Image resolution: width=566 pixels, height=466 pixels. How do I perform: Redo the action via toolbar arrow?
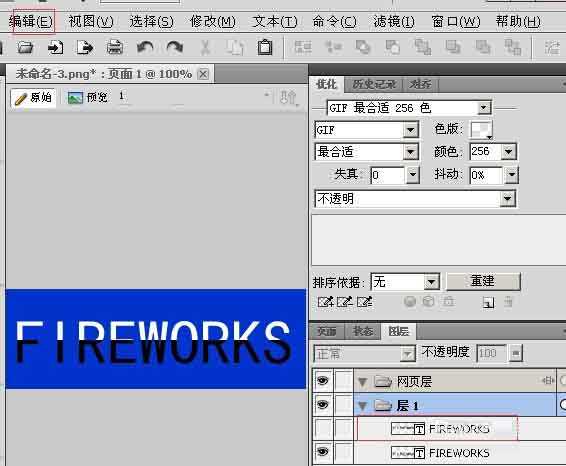pyautogui.click(x=175, y=48)
